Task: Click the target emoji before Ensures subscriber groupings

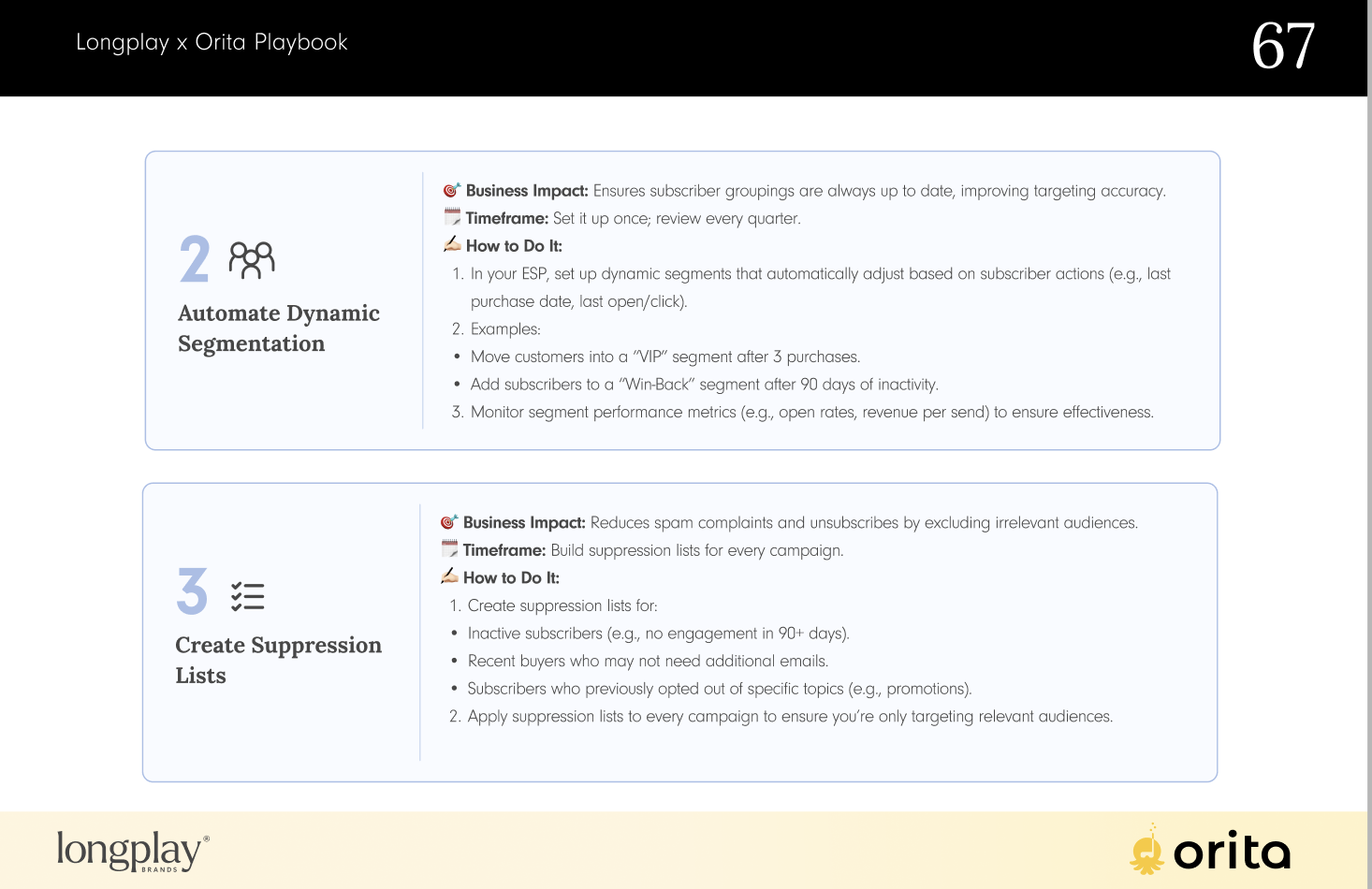Action: [x=452, y=190]
